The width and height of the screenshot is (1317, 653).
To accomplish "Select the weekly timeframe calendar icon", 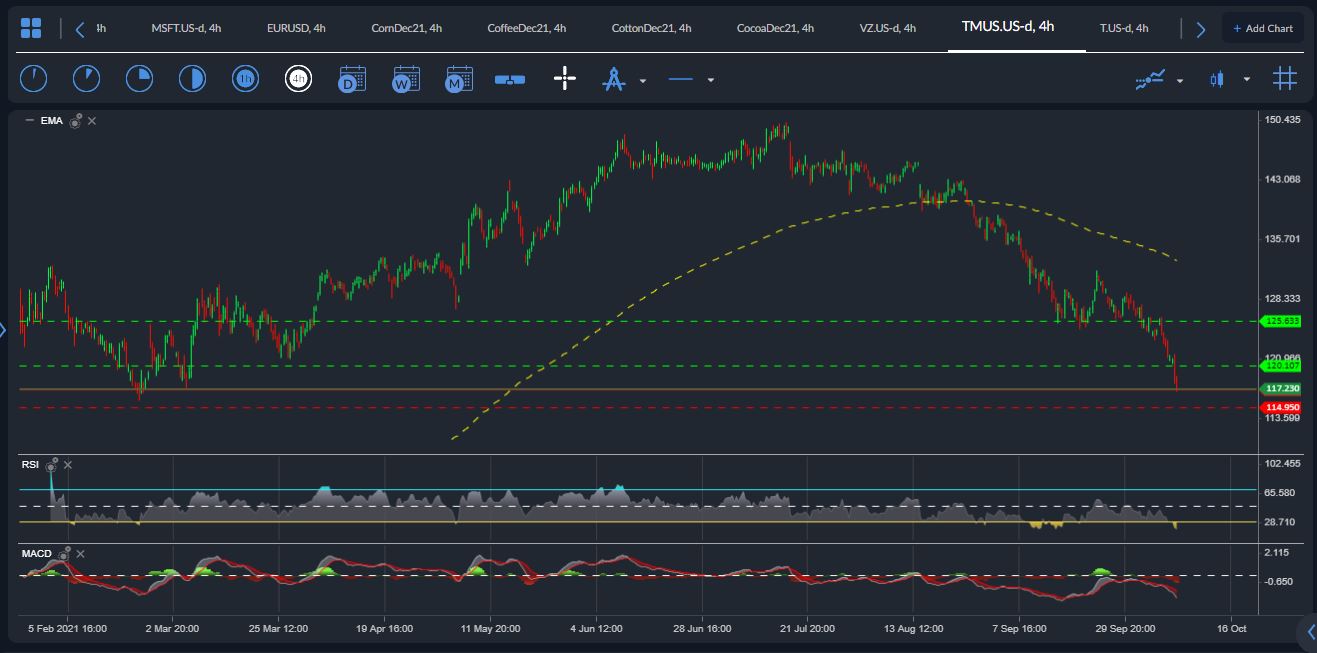I will click(406, 79).
